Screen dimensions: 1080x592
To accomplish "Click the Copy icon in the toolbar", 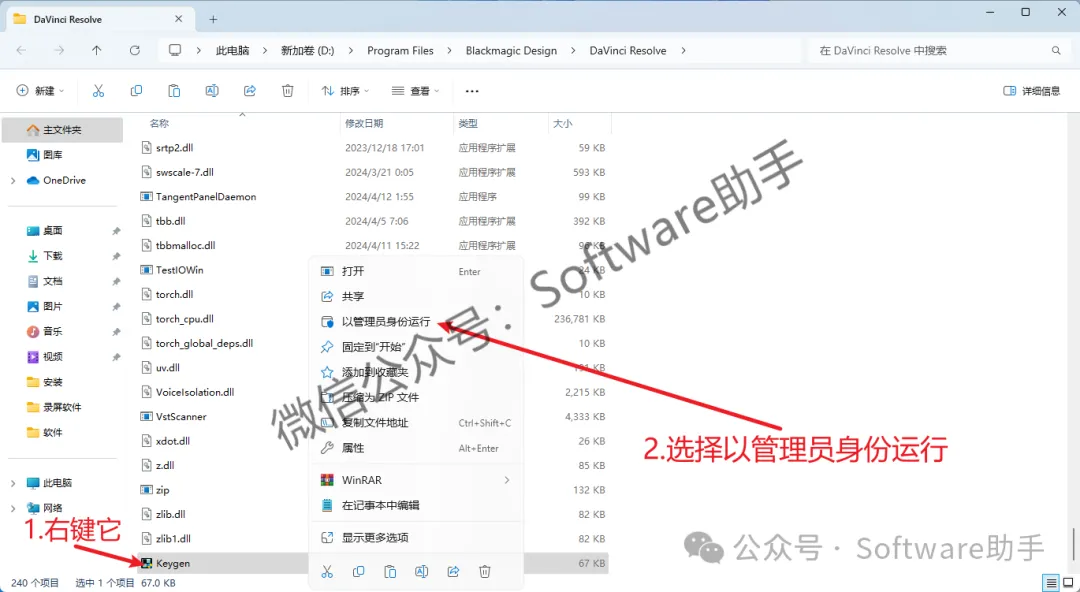I will (136, 91).
